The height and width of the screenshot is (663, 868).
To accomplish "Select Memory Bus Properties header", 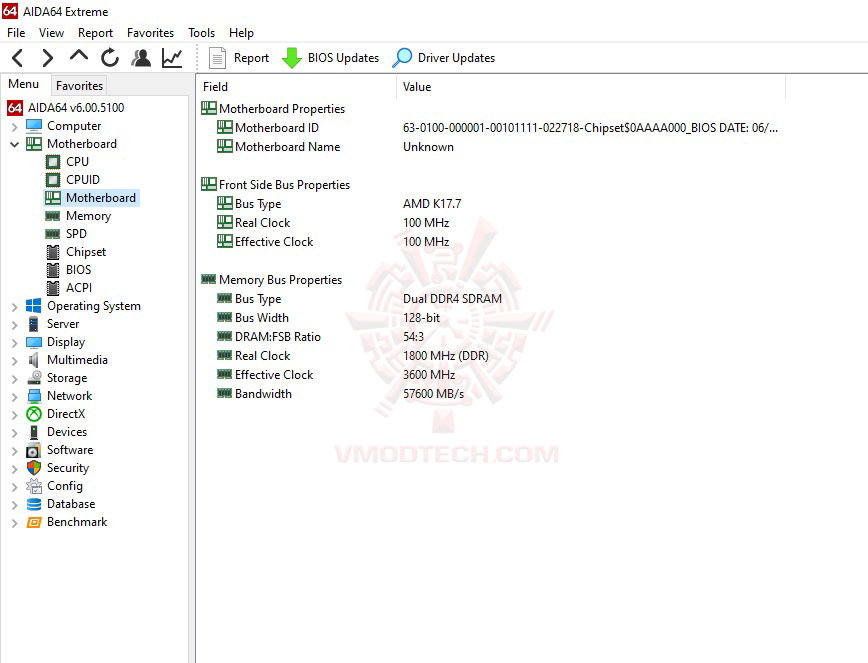I will click(x=271, y=280).
